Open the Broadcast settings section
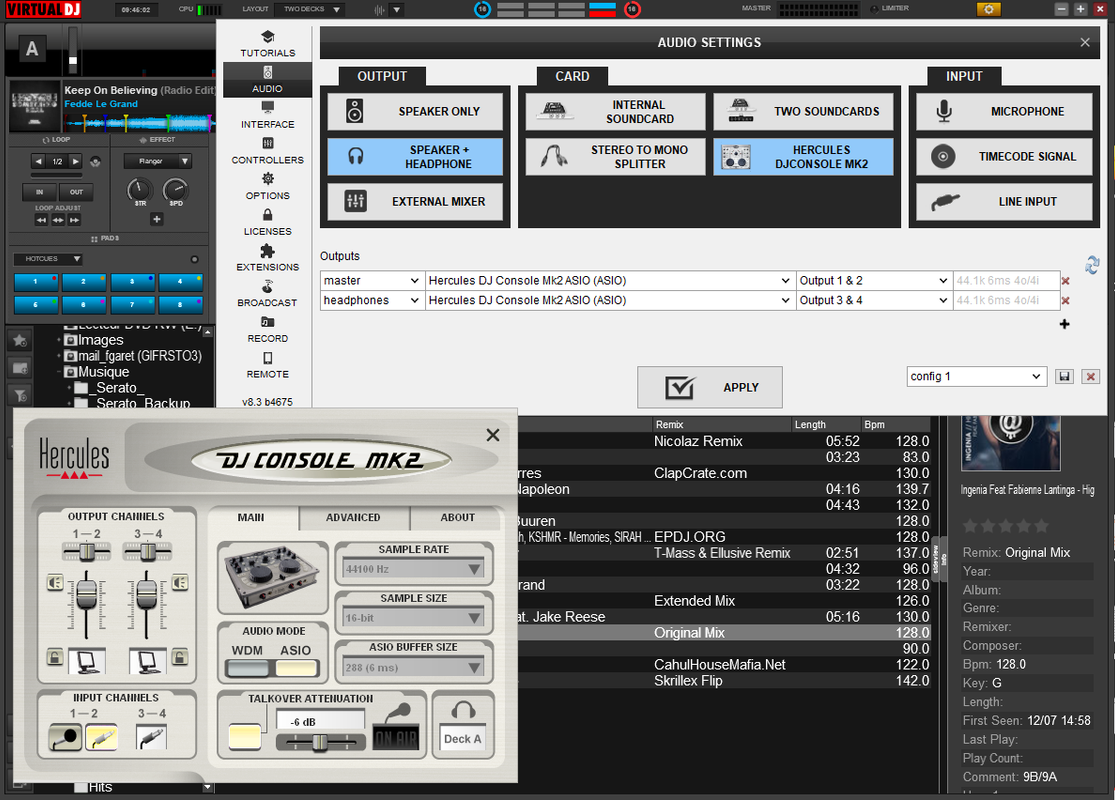 (x=267, y=294)
